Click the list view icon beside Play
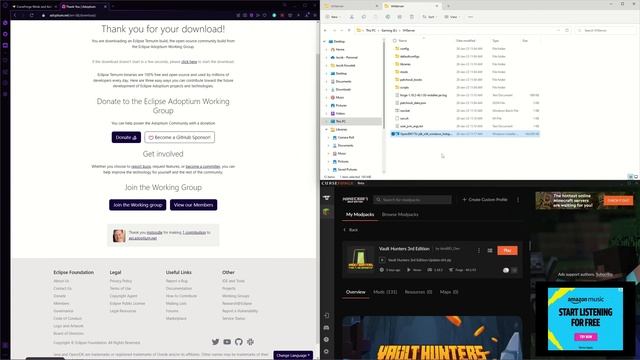 (490, 250)
